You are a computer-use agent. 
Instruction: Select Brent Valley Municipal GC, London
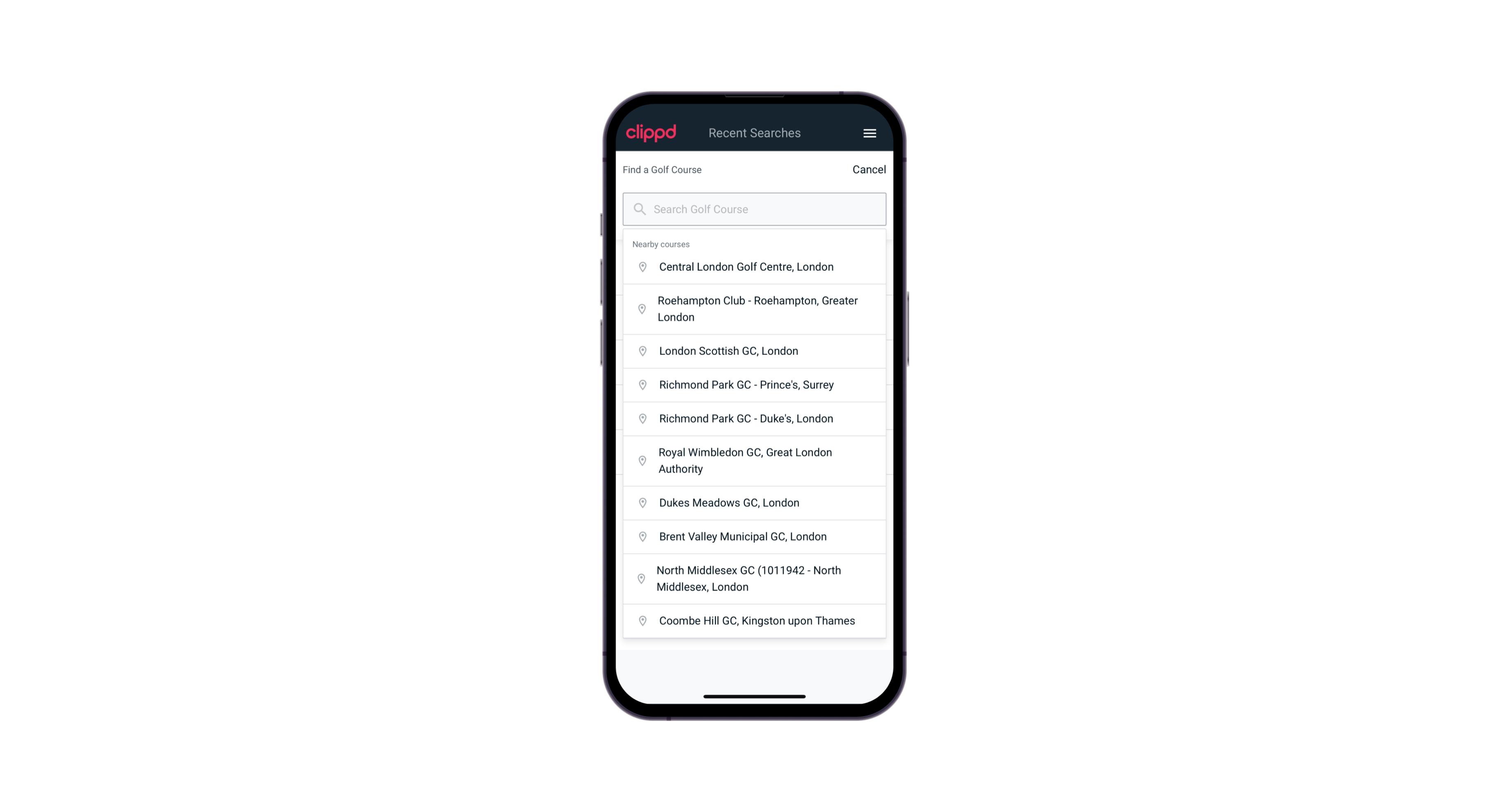click(755, 536)
